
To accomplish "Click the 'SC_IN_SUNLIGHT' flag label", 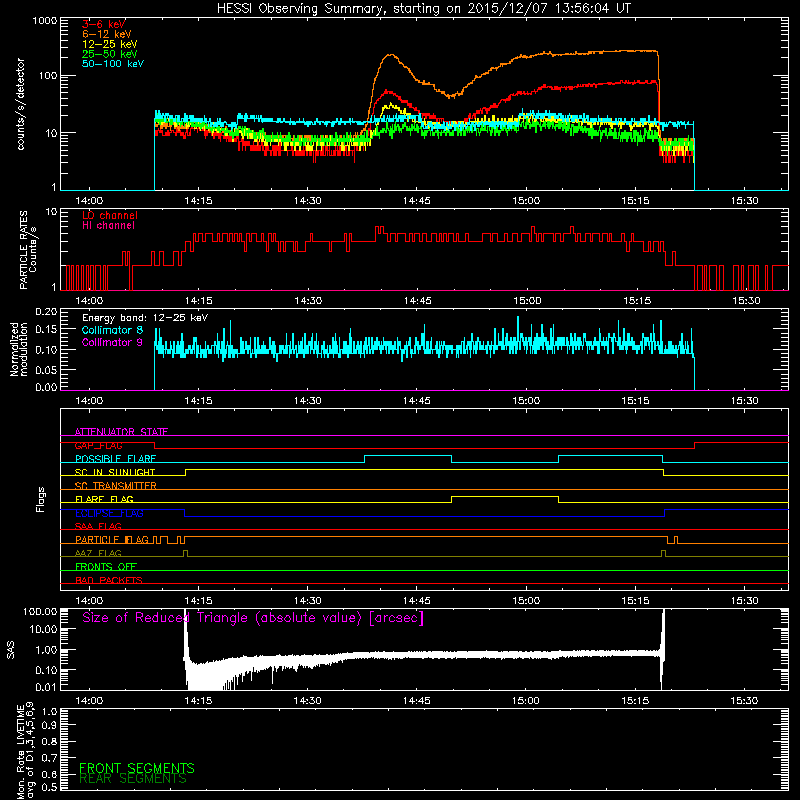I will 115,472.
